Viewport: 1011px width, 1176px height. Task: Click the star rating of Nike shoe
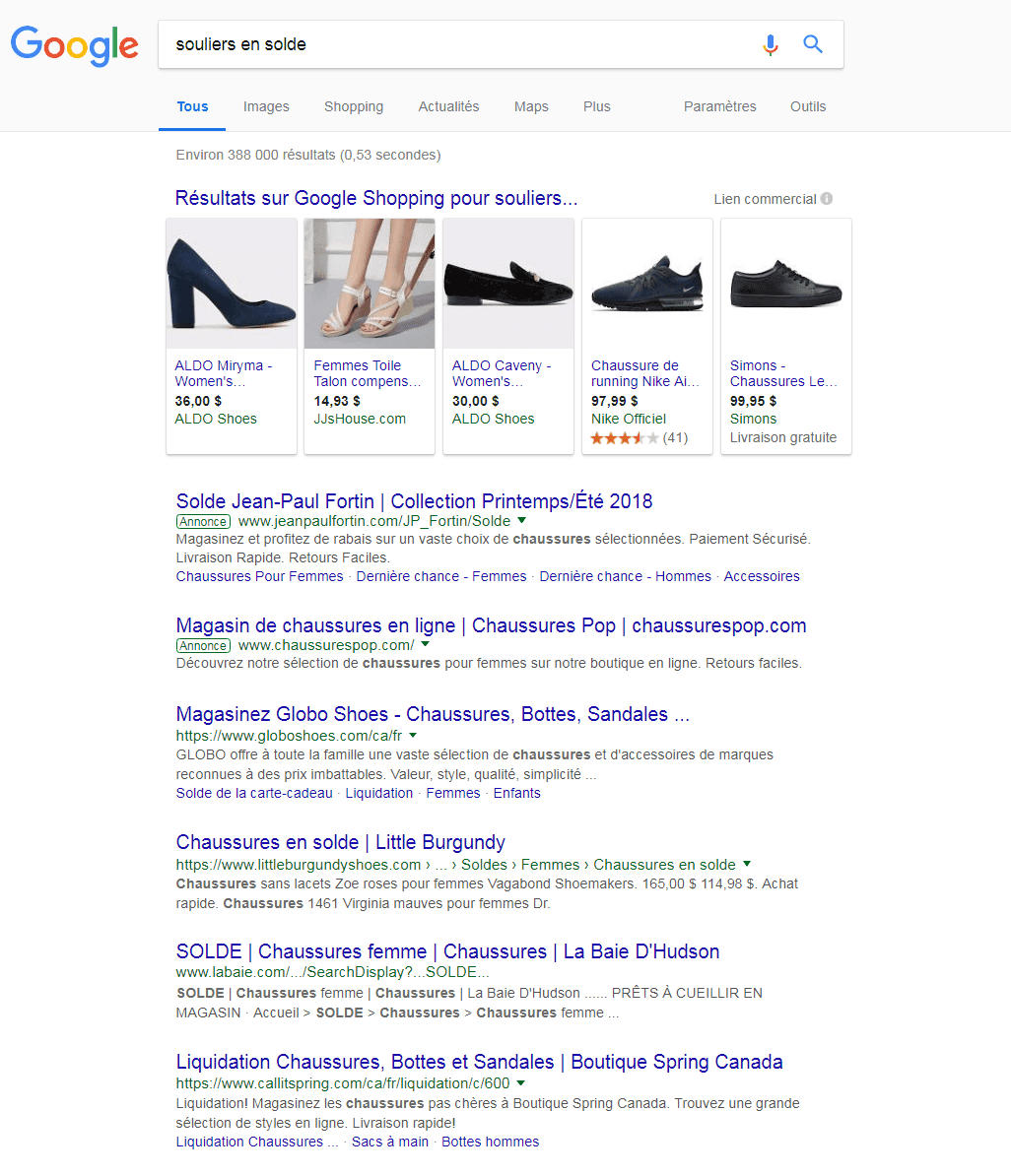click(x=625, y=438)
